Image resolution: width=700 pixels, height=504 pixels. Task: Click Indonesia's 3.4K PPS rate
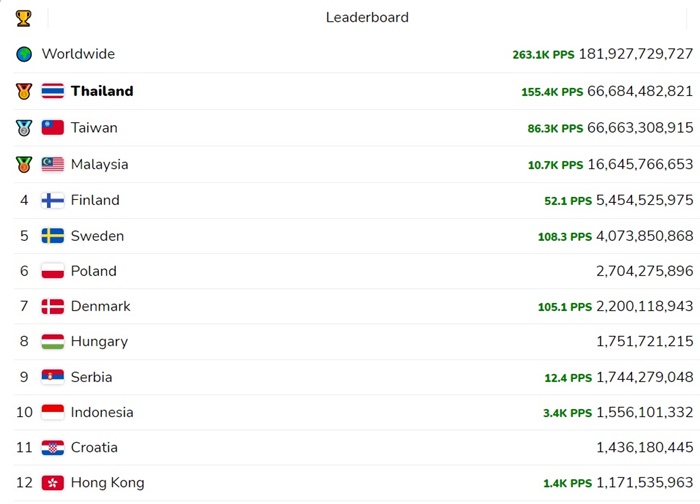tap(563, 413)
